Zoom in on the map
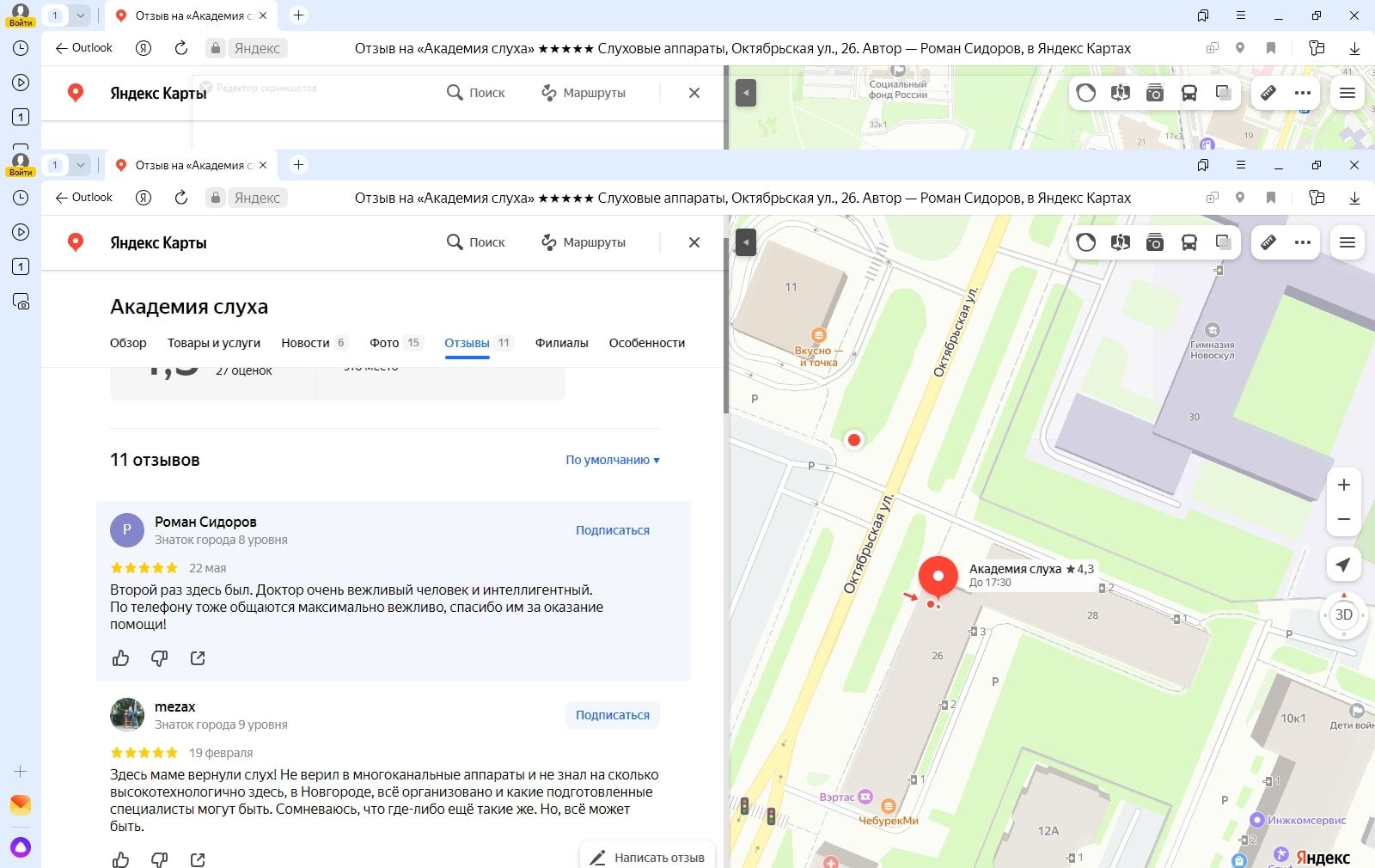The image size is (1375, 868). point(1343,485)
